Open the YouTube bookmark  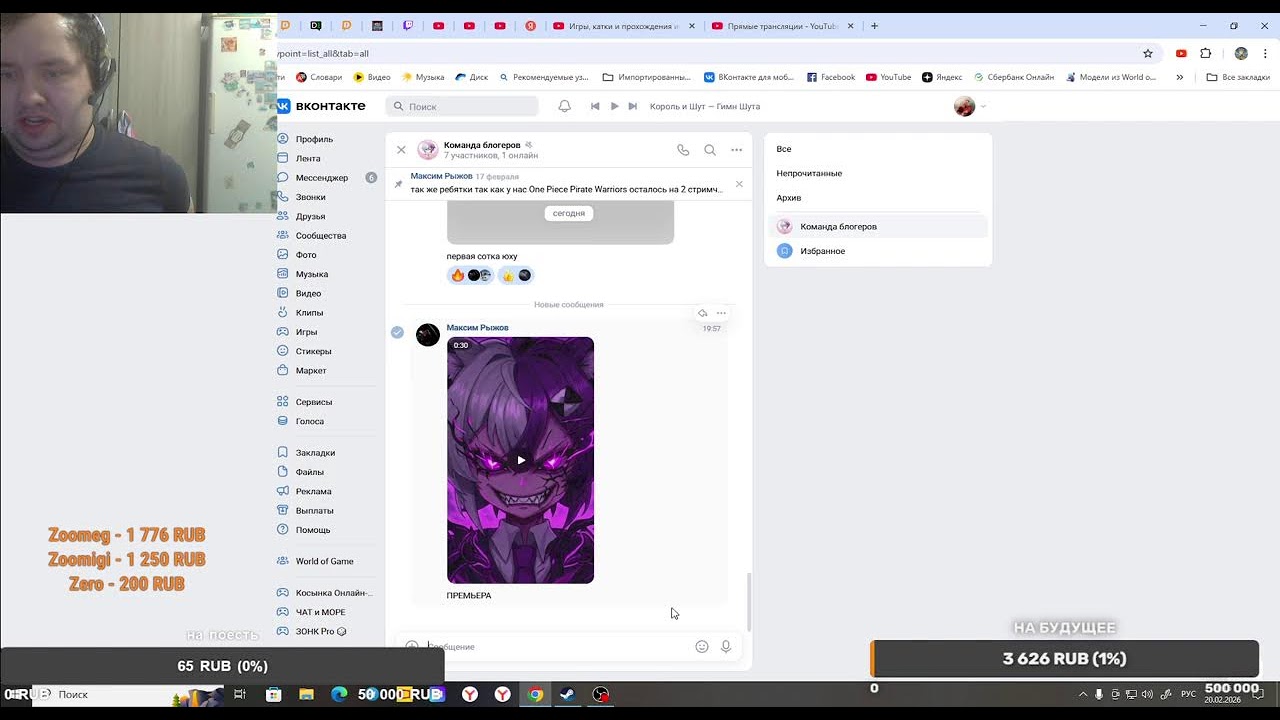click(889, 77)
